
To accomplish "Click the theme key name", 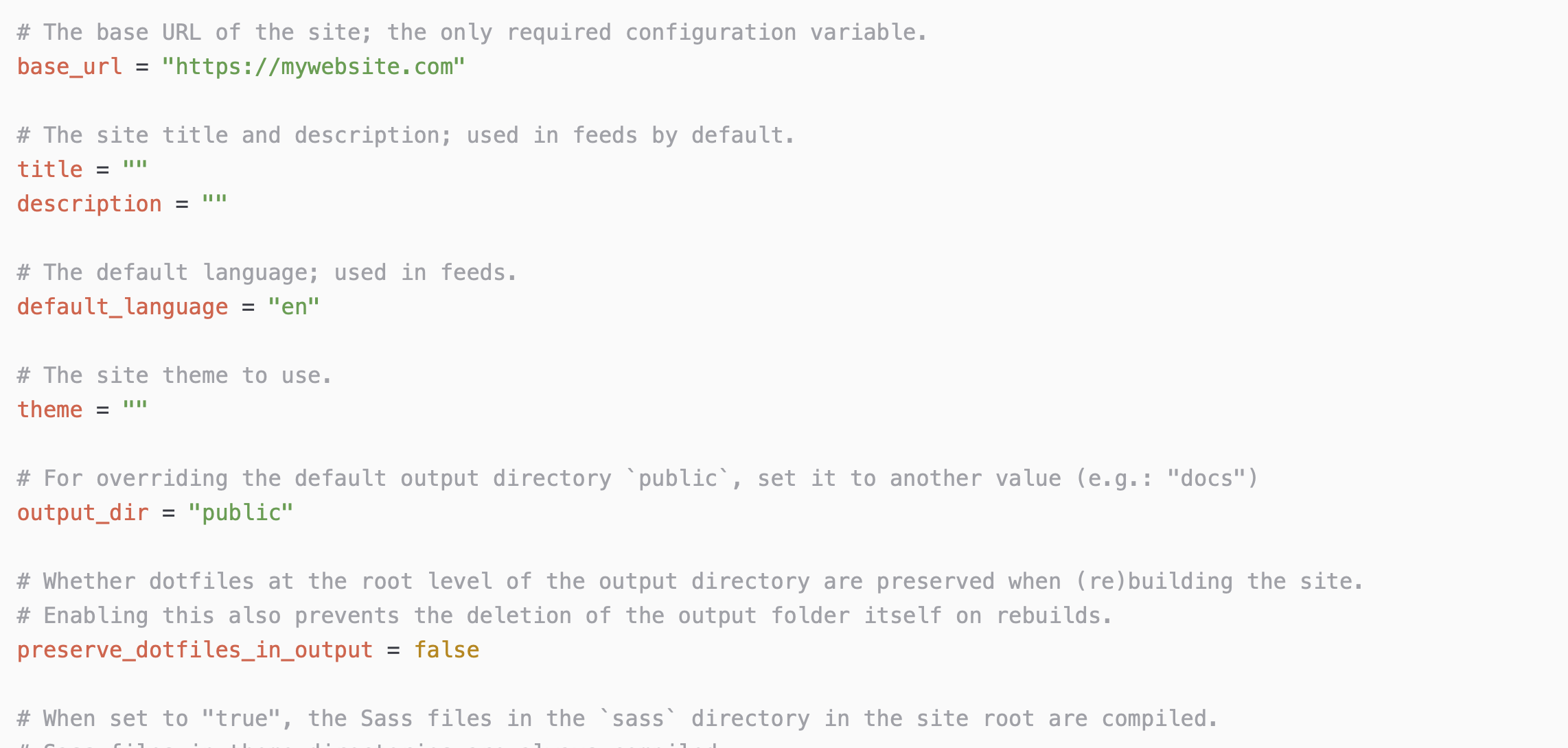I will (49, 410).
